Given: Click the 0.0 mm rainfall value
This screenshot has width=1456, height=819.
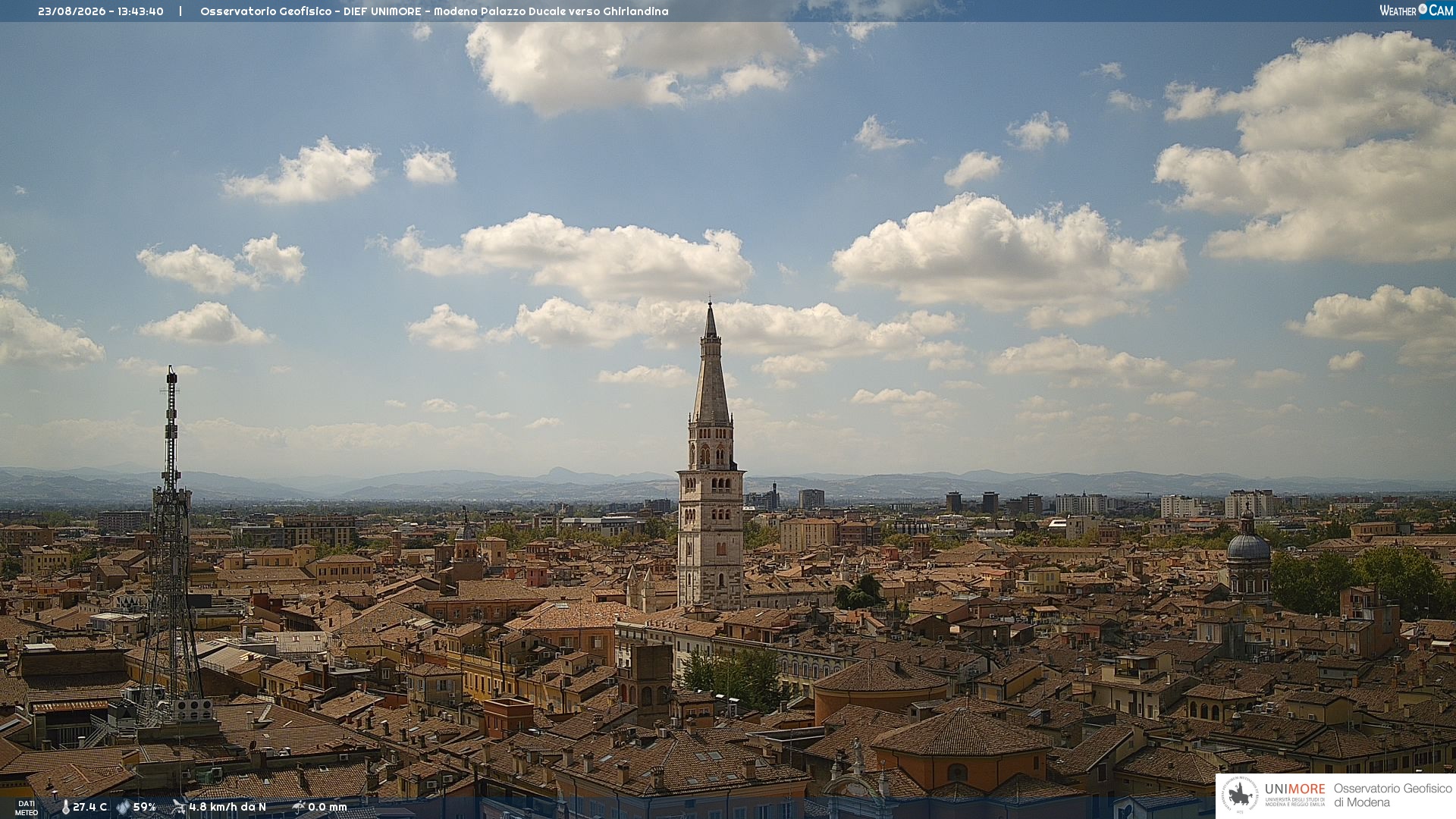Looking at the screenshot, I should tap(328, 807).
